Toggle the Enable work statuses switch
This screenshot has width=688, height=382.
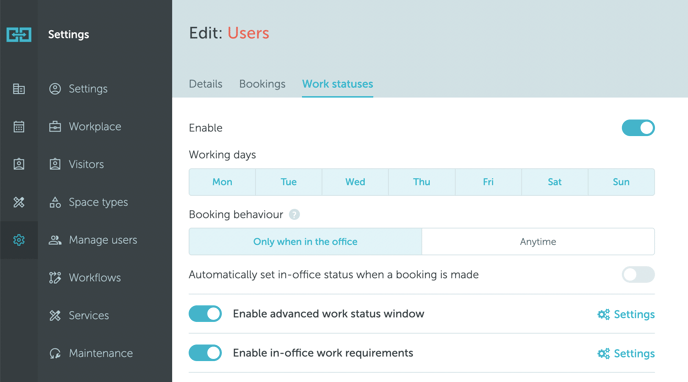(638, 128)
